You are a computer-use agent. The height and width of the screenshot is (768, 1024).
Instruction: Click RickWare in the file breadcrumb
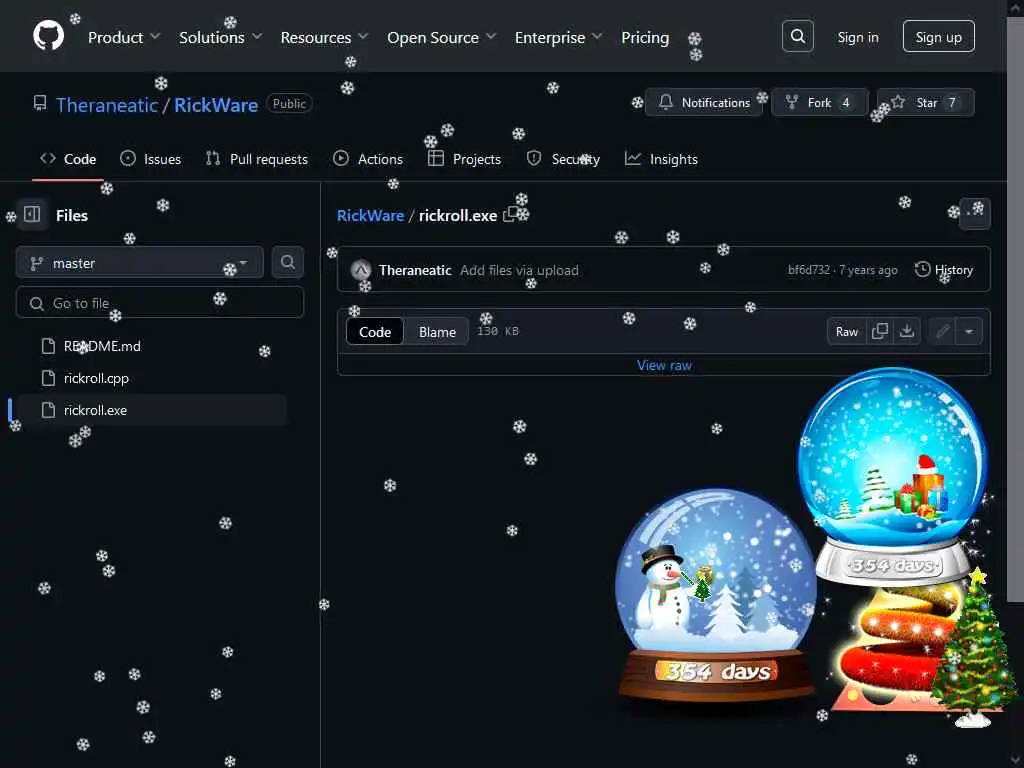(370, 215)
